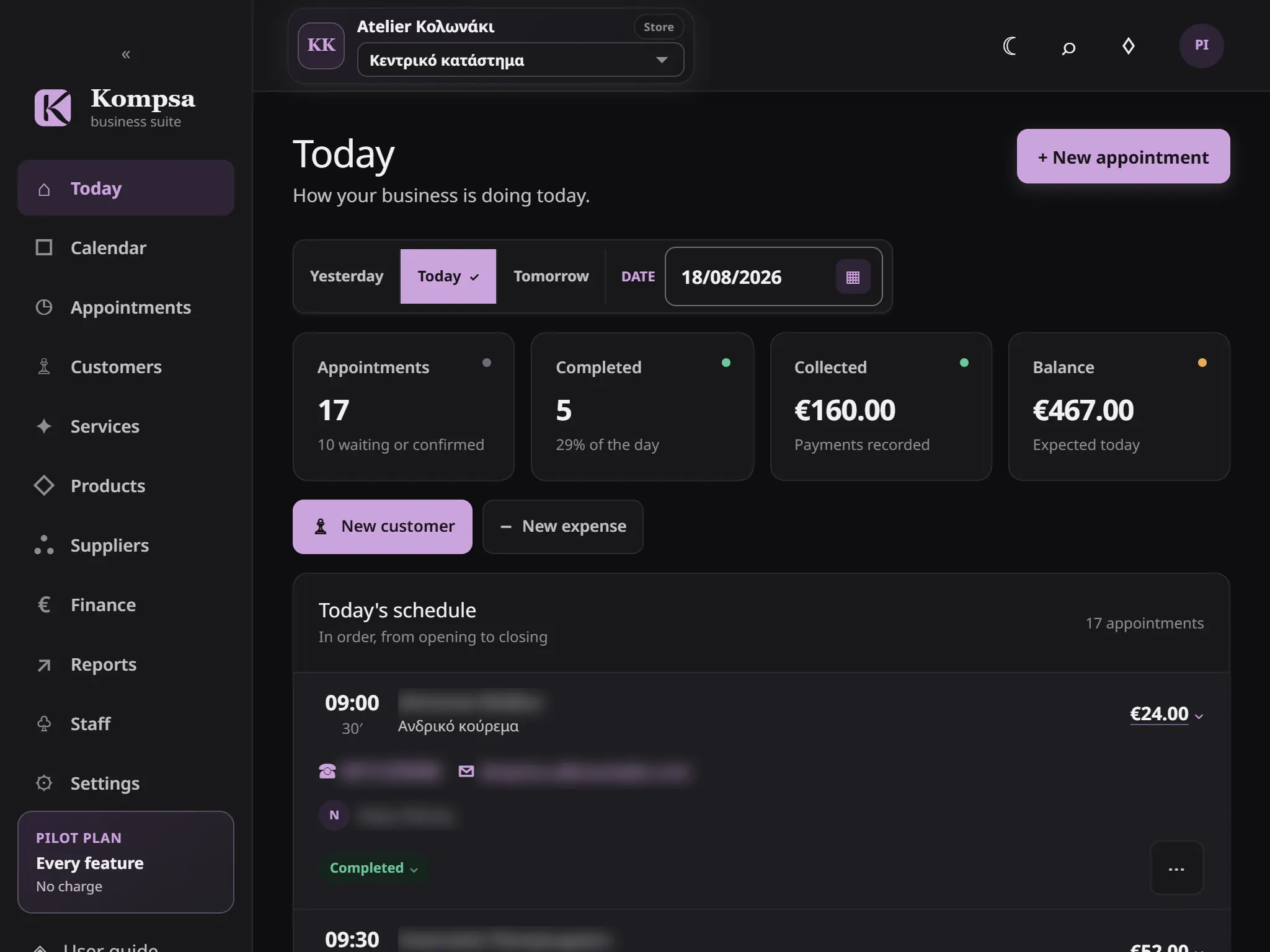Click the Services sparkle icon

click(44, 426)
